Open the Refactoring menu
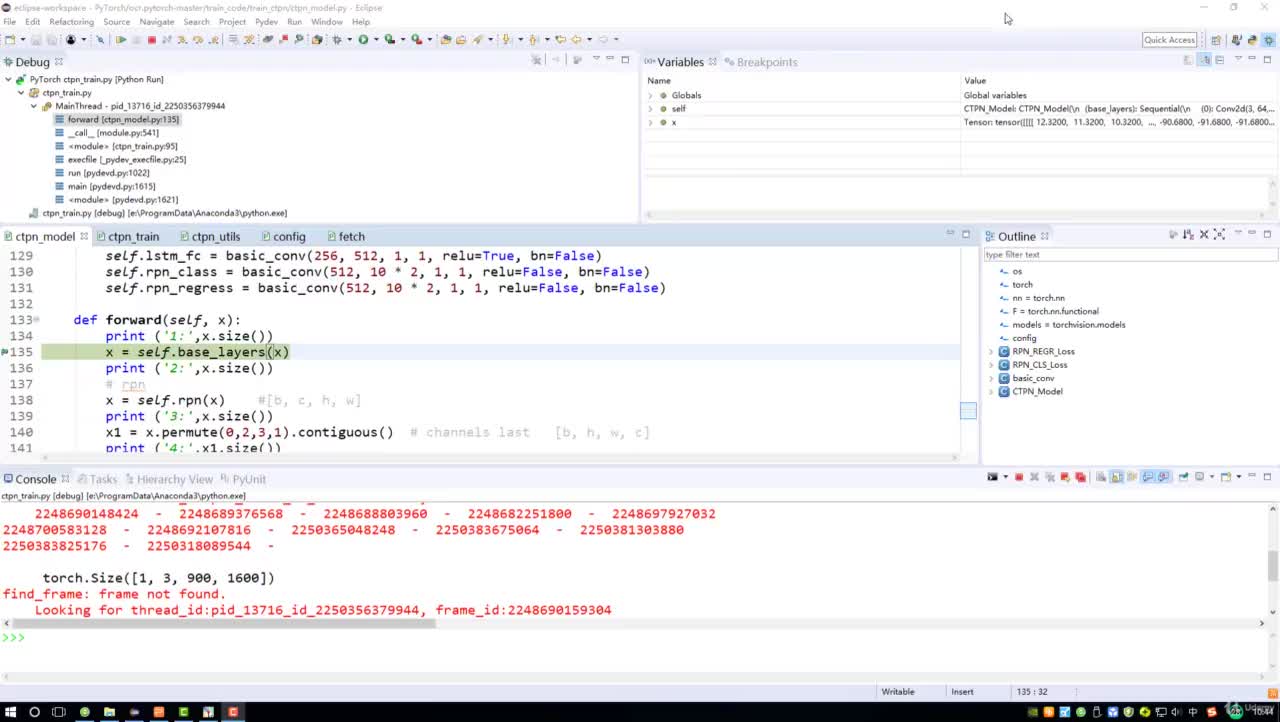Image resolution: width=1280 pixels, height=722 pixels. [71, 21]
